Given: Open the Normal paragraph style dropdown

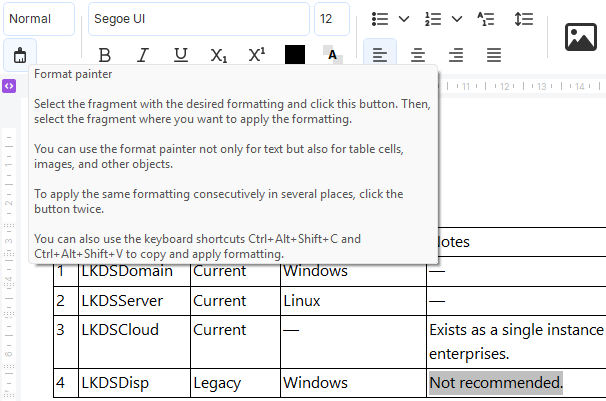Looking at the screenshot, I should coord(39,19).
